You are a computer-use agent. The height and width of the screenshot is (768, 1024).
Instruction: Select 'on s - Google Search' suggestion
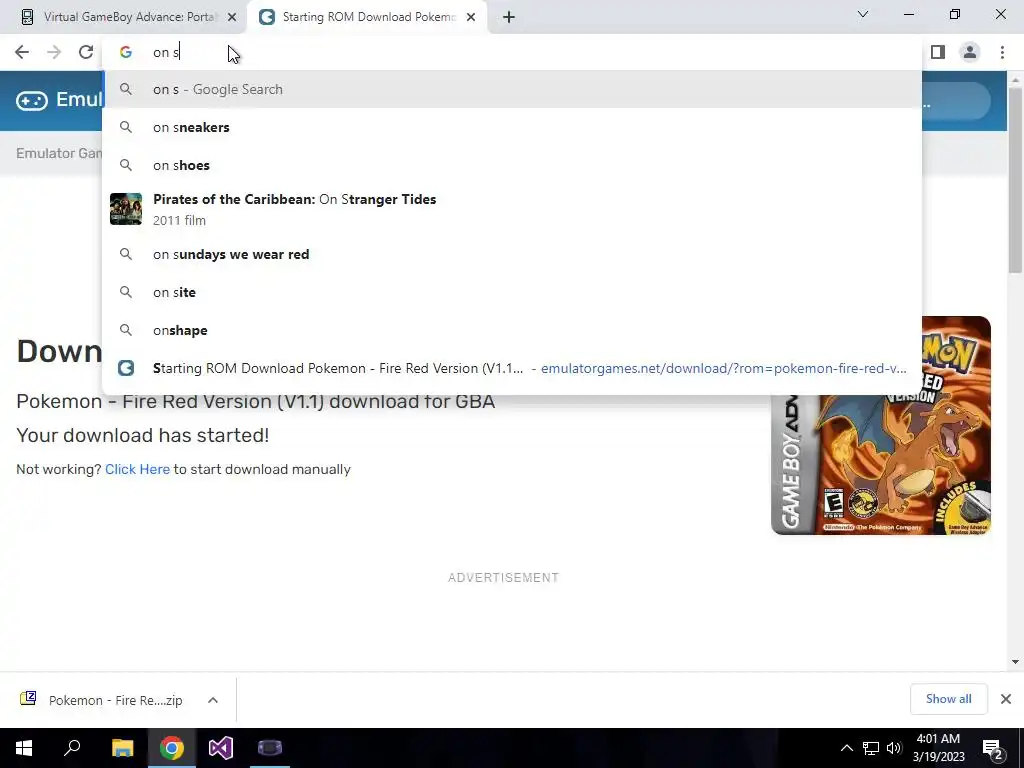pyautogui.click(x=512, y=89)
